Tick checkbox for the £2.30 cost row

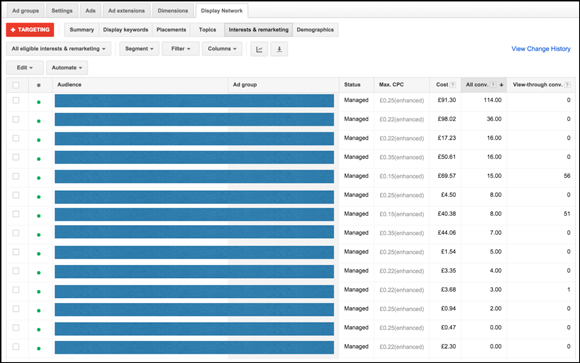16,347
